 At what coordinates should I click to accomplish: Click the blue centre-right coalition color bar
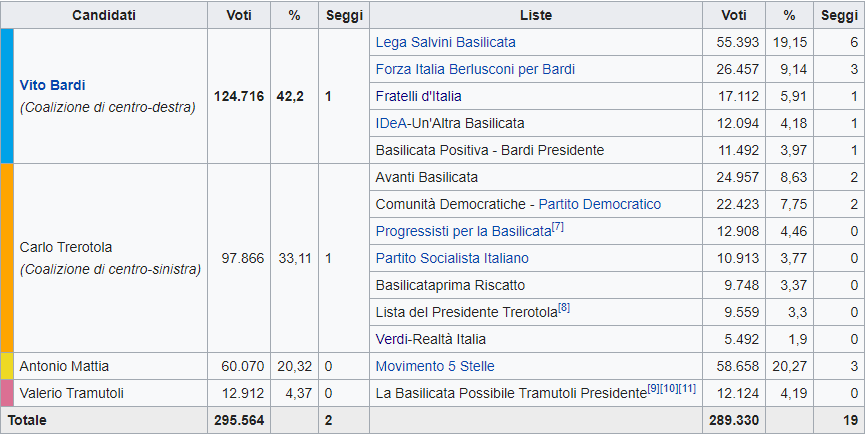click(7, 96)
